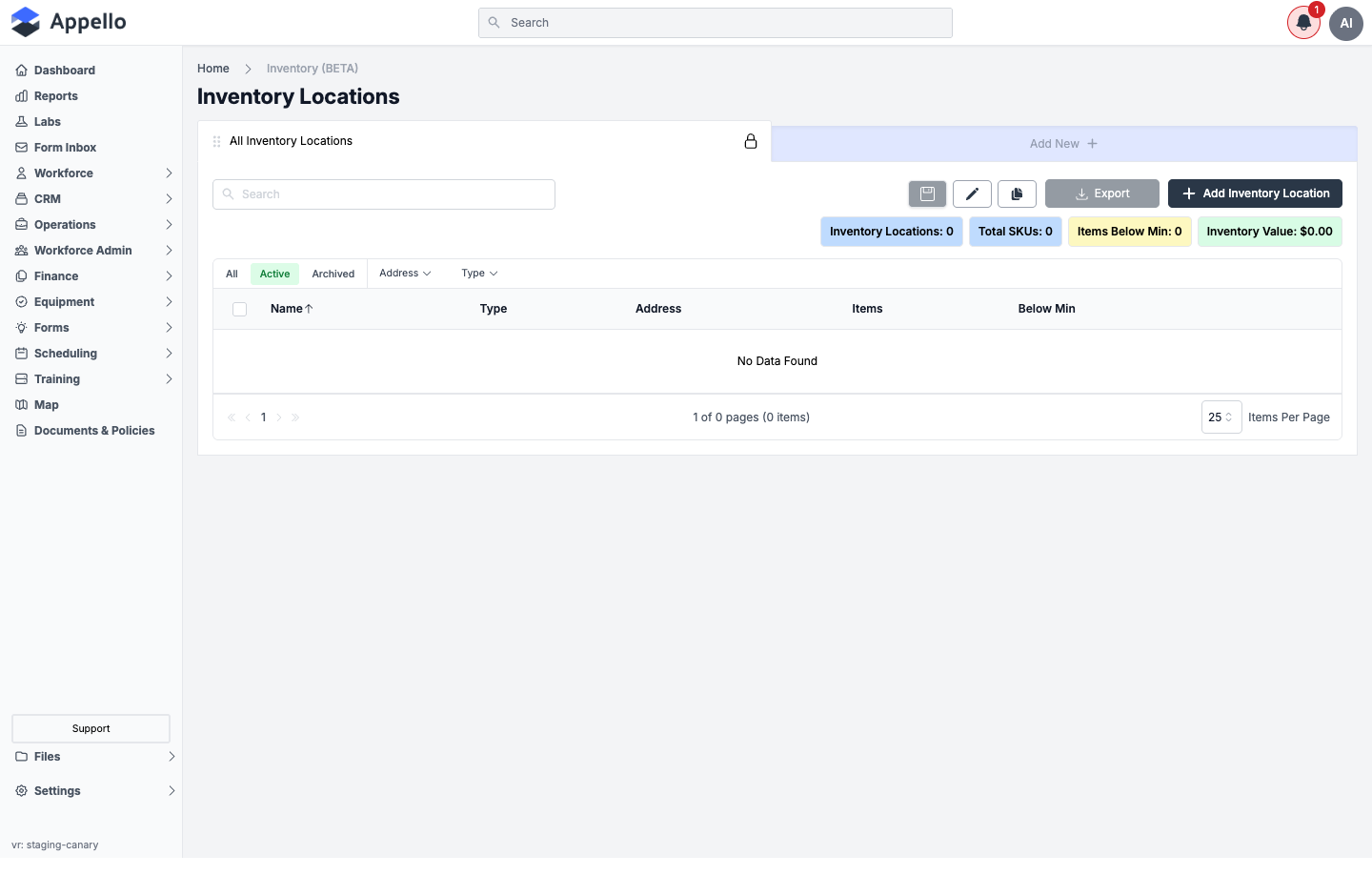Screen dimensions: 1372x875
Task: Expand the Workforce menu
Action: pos(169,173)
